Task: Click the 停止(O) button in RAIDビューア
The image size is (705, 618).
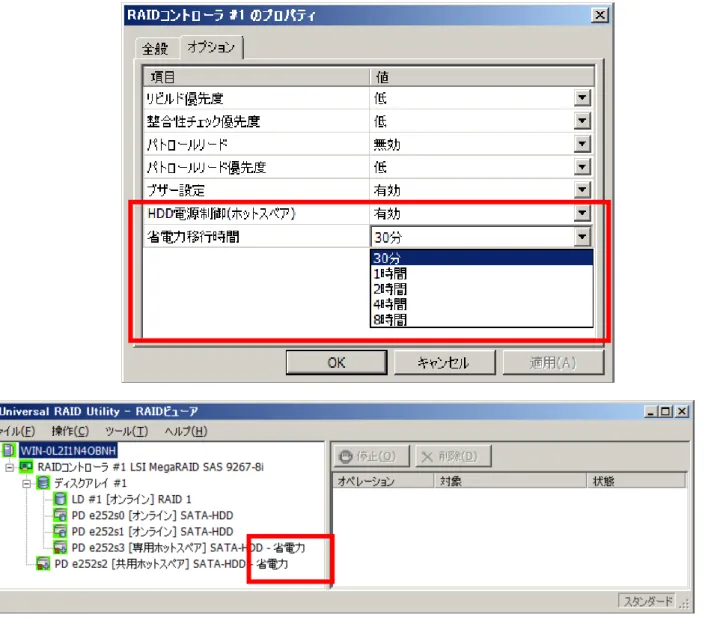Action: (x=371, y=456)
